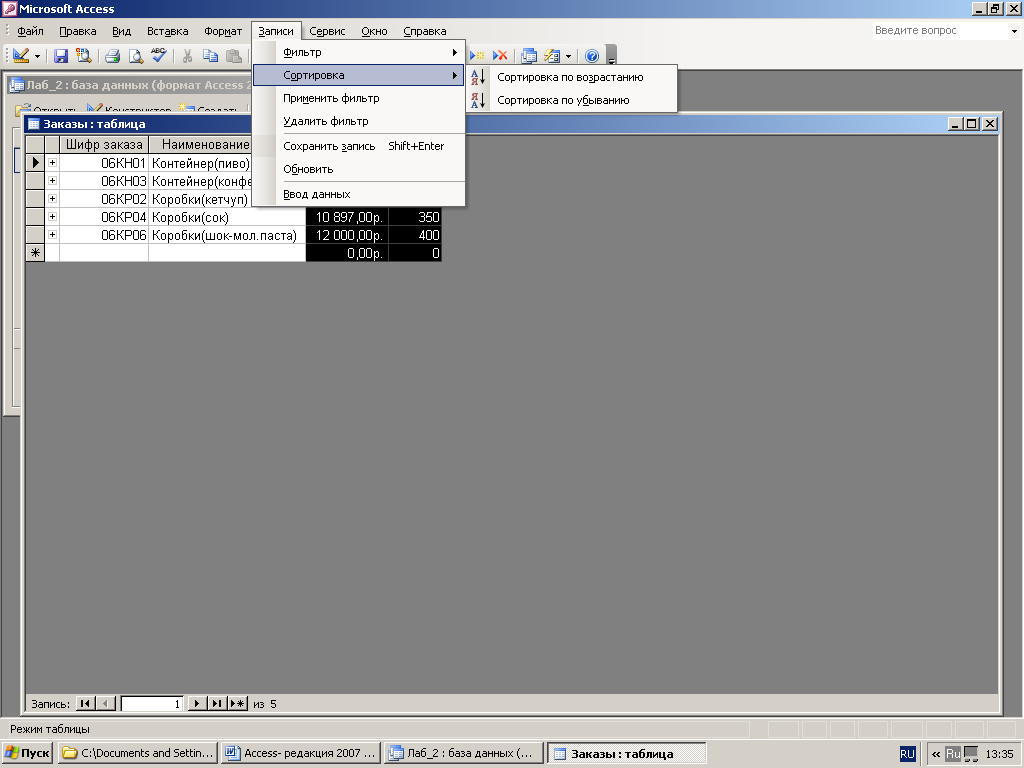Open the Фильтр submenu

pos(359,52)
